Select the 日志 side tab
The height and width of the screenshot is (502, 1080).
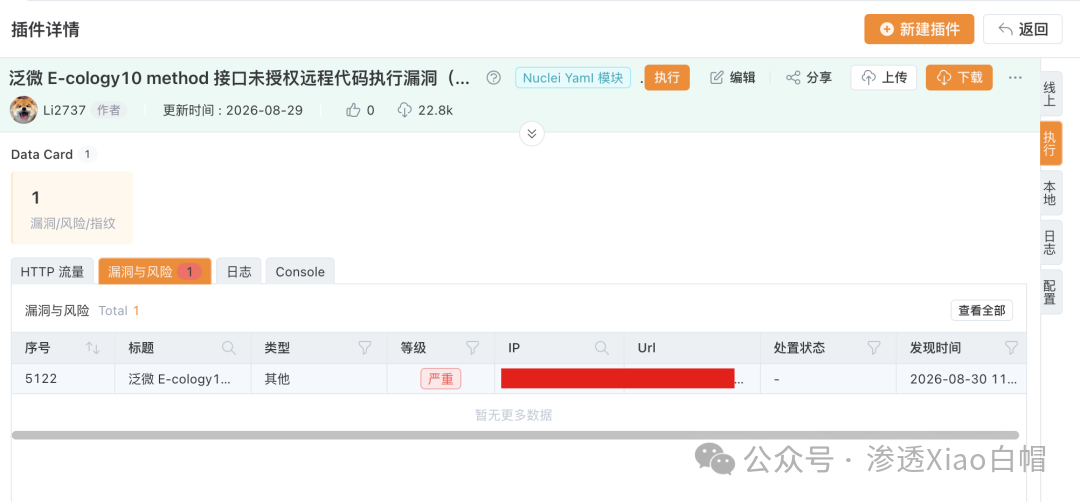[x=1050, y=242]
